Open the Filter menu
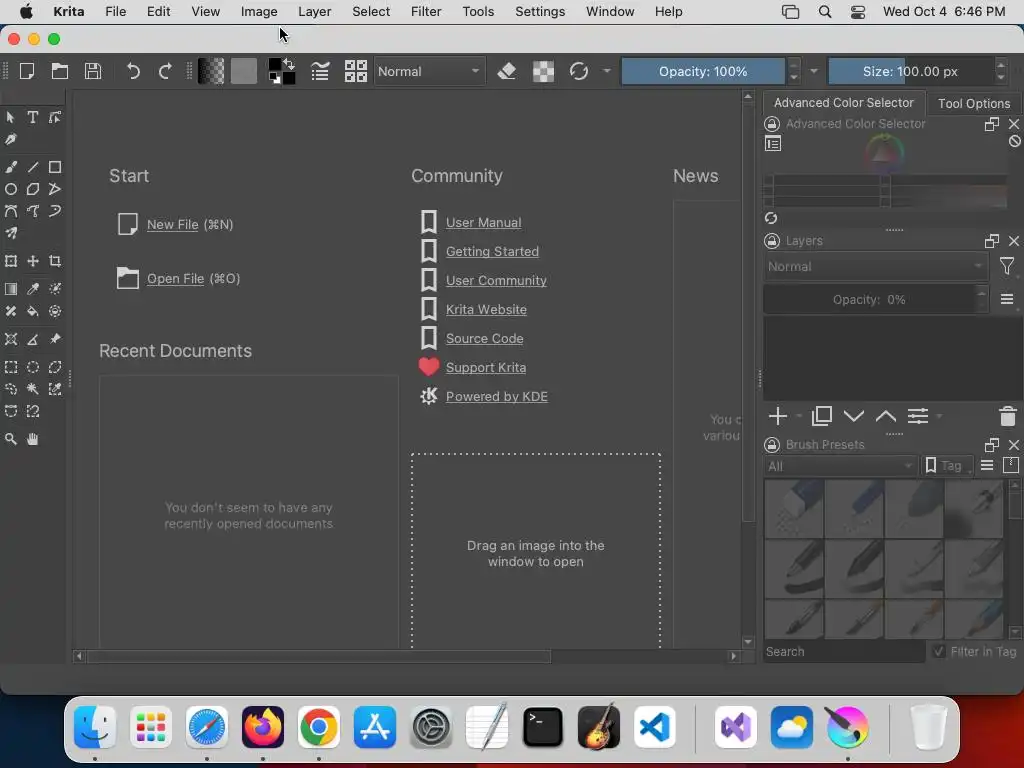This screenshot has height=768, width=1024. click(426, 12)
